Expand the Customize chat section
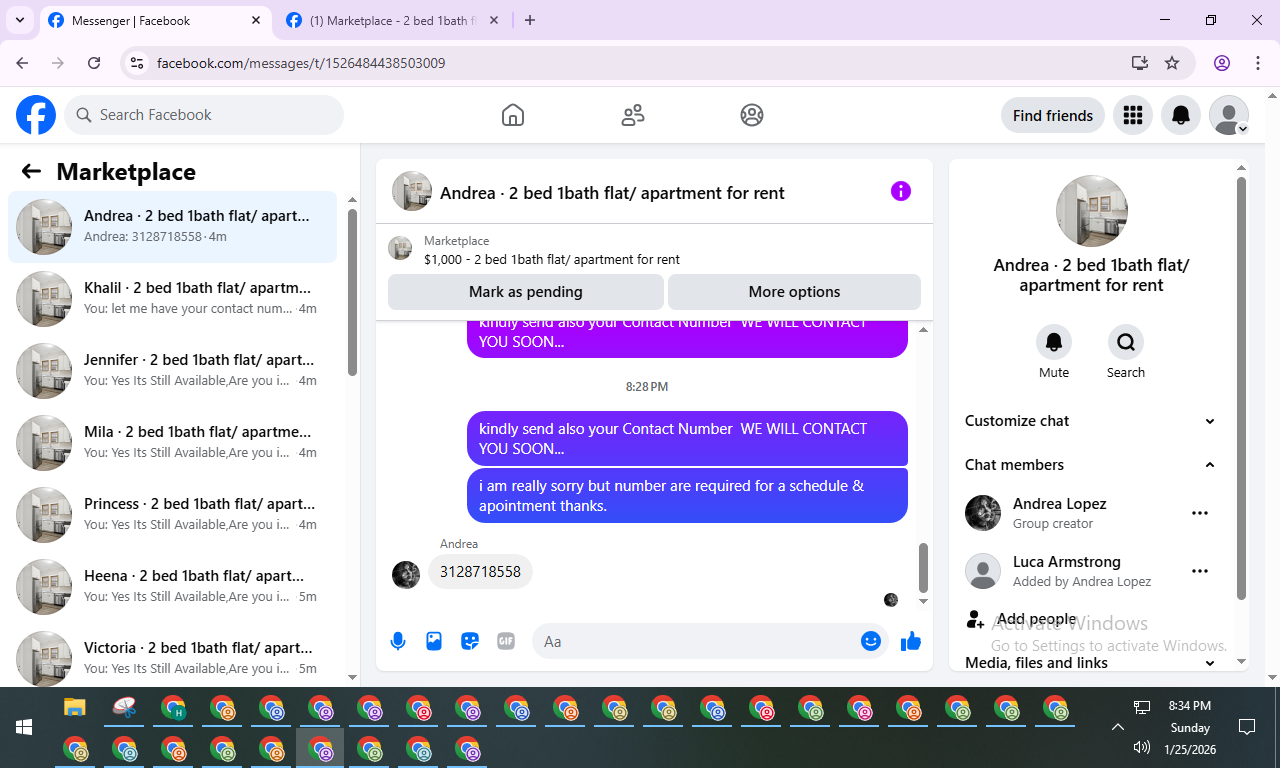This screenshot has width=1280, height=768. point(1090,421)
